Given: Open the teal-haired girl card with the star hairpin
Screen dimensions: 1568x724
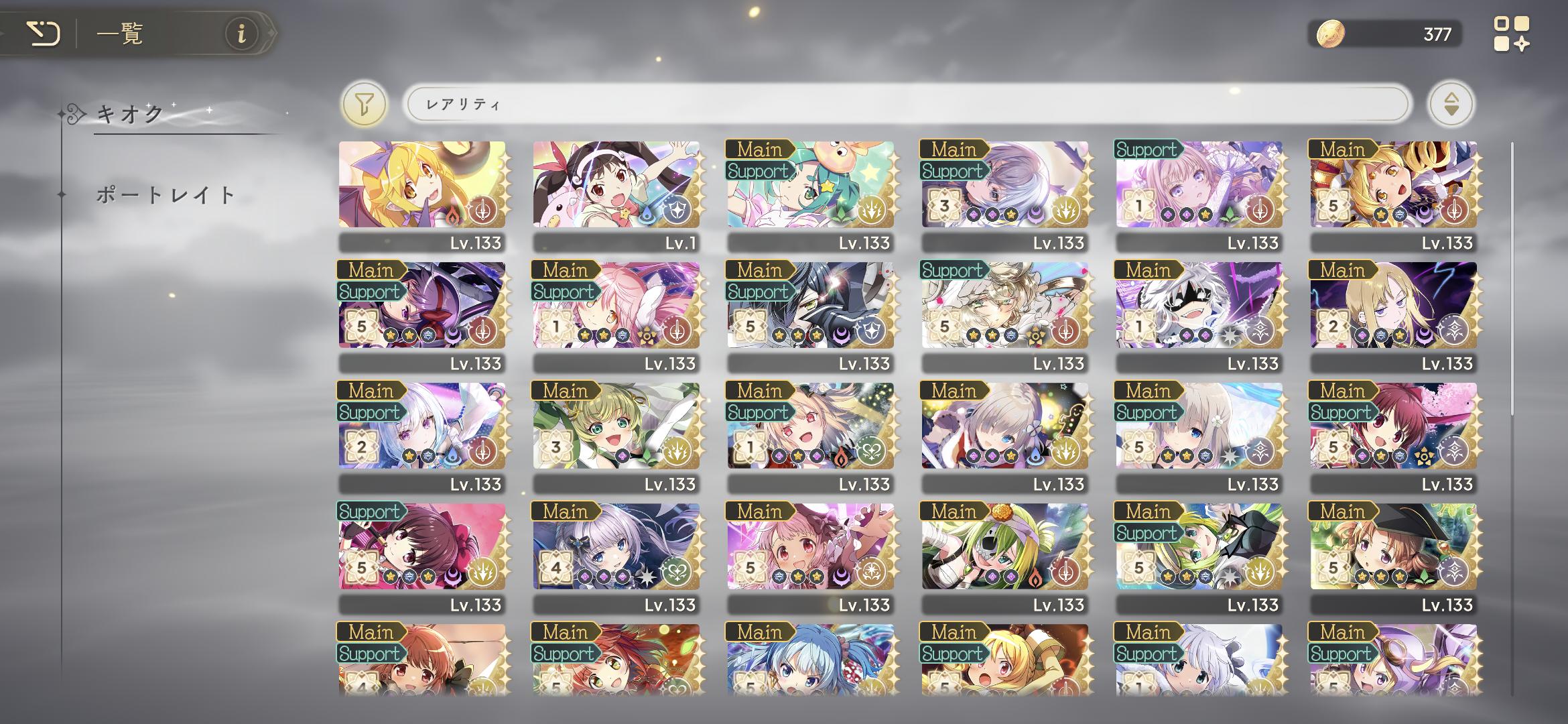Looking at the screenshot, I should click(811, 196).
